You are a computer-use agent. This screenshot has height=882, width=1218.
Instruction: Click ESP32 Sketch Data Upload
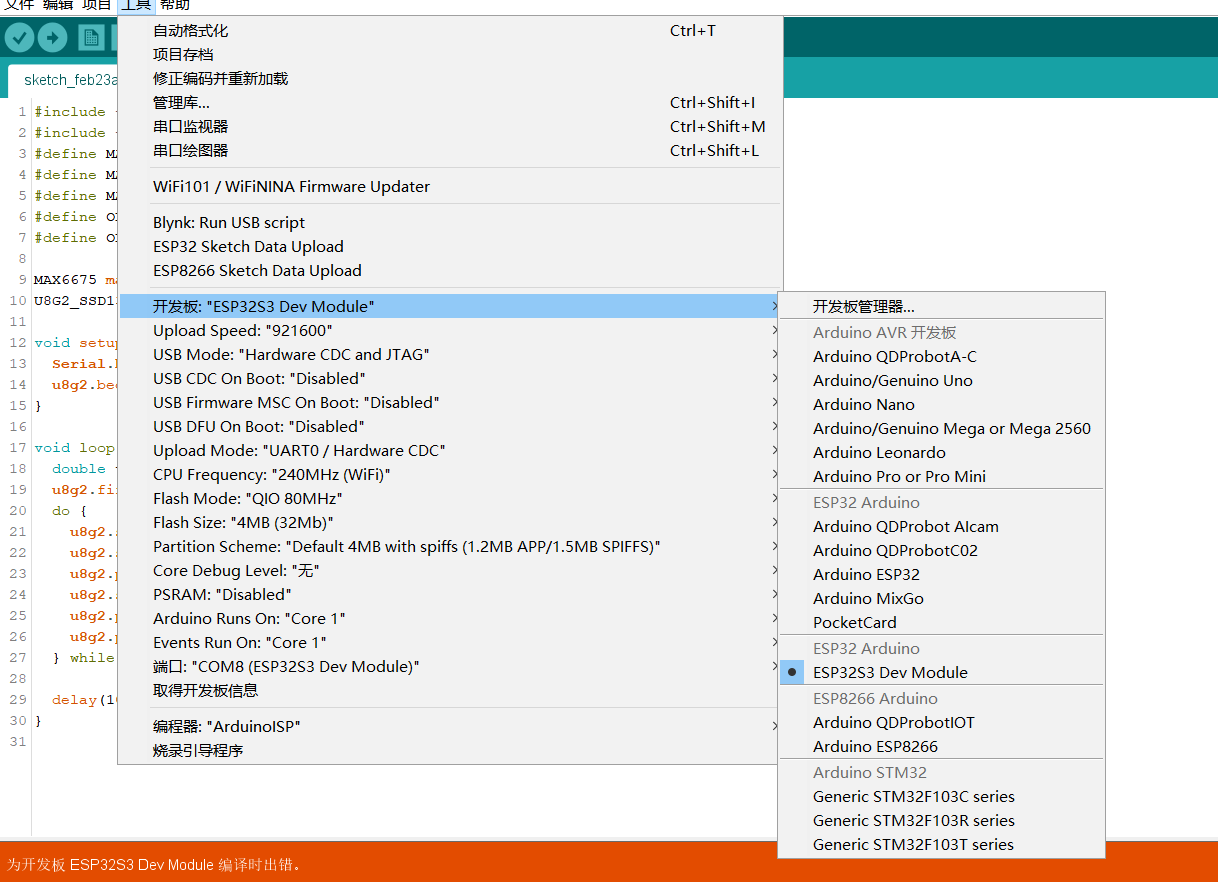pyautogui.click(x=450, y=247)
